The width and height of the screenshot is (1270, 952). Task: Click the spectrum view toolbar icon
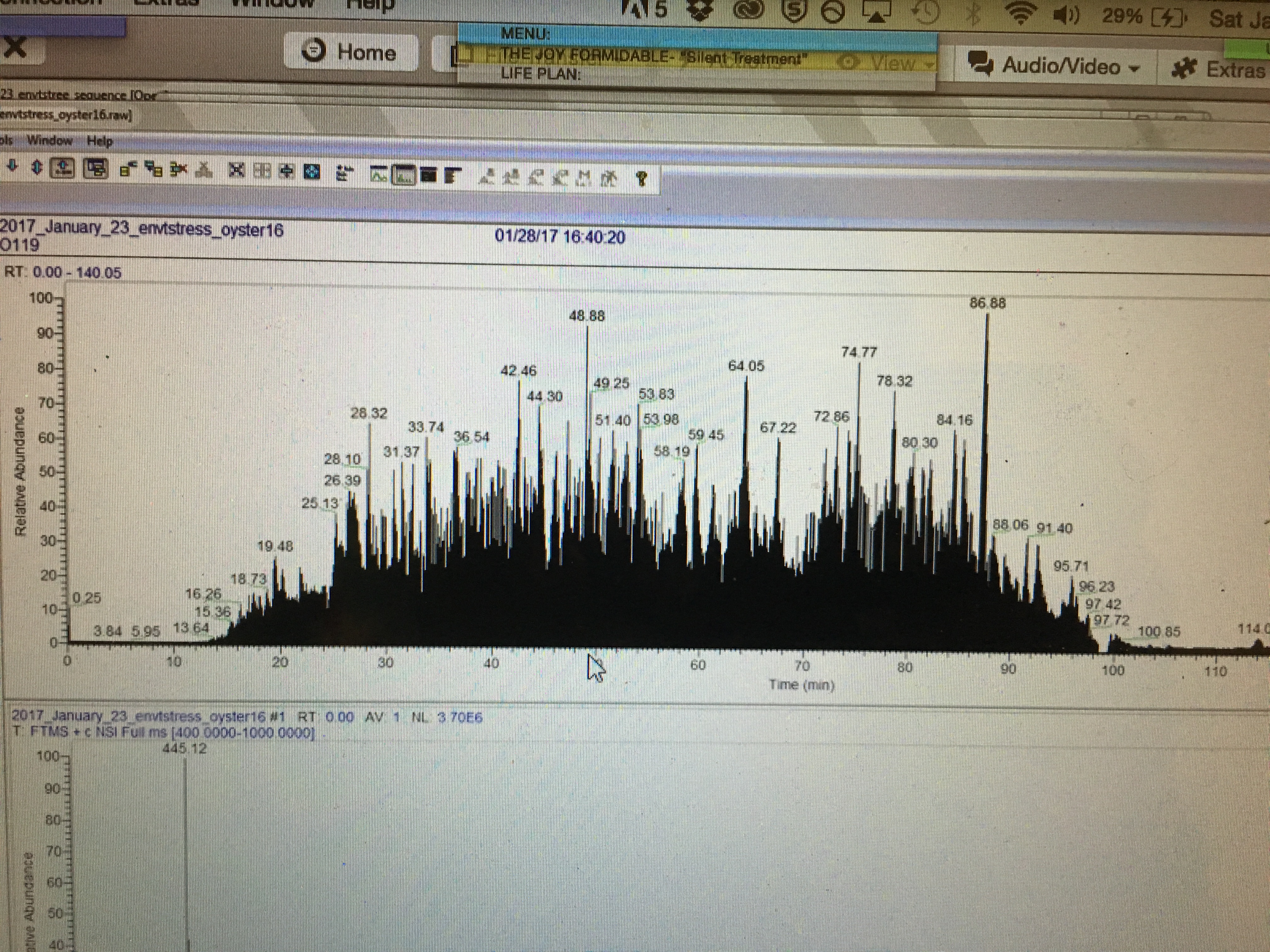click(x=403, y=174)
